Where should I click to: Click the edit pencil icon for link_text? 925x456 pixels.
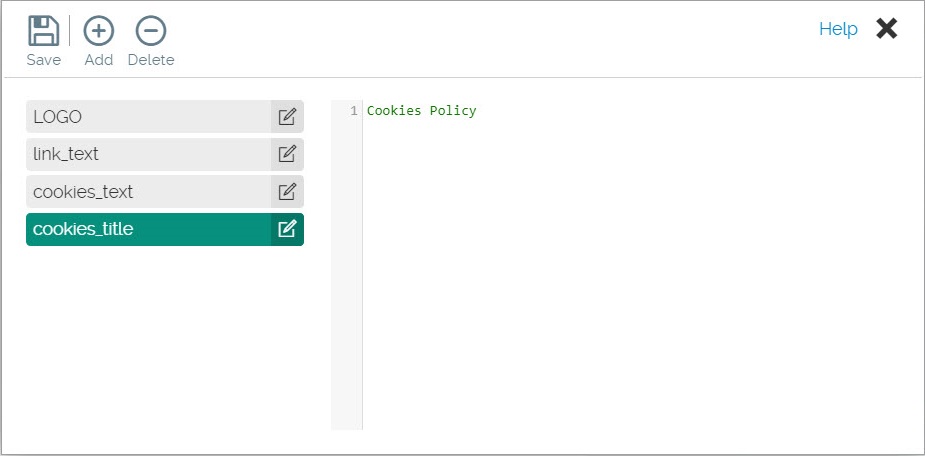coord(287,154)
